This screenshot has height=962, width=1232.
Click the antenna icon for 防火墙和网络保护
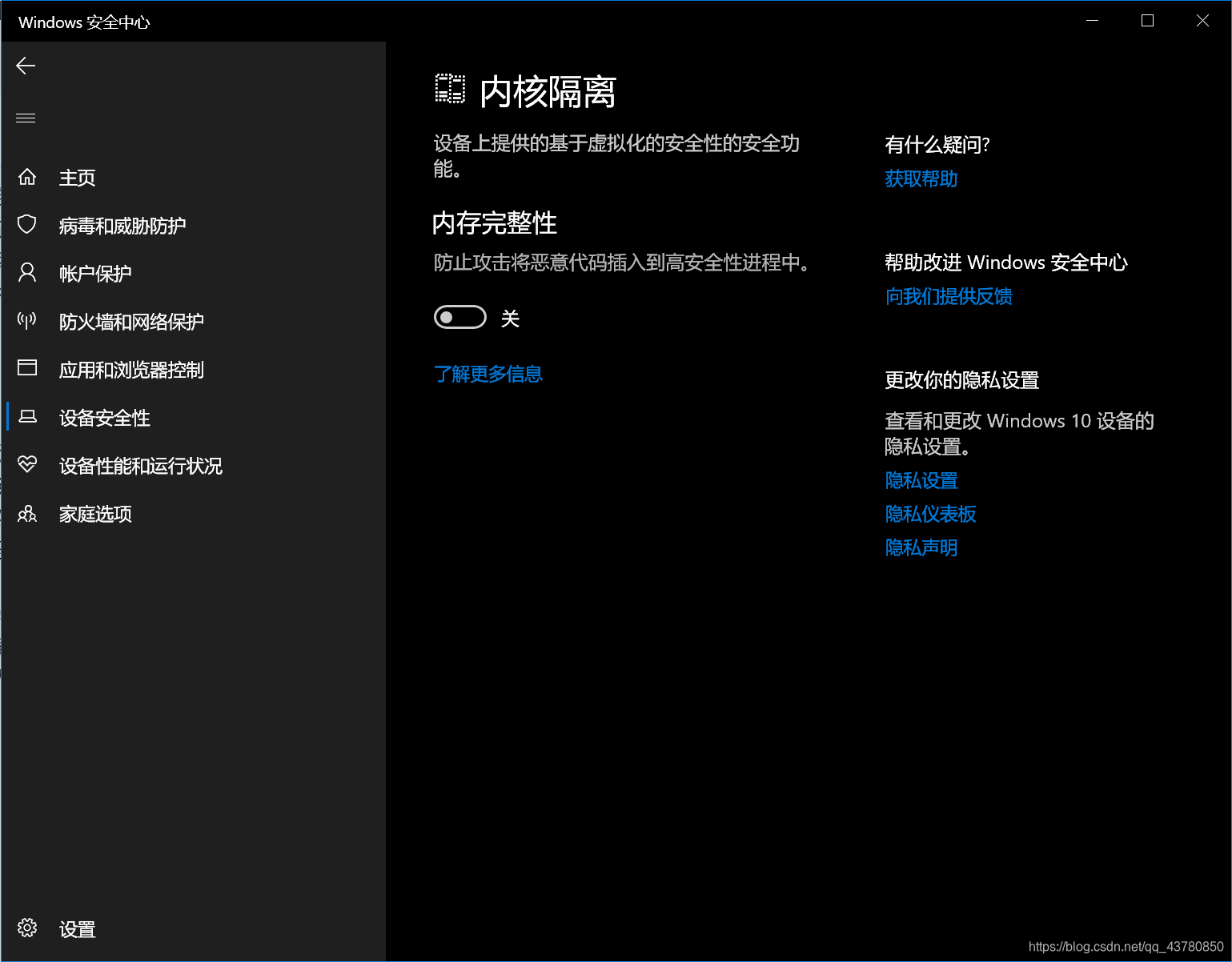pyautogui.click(x=27, y=321)
